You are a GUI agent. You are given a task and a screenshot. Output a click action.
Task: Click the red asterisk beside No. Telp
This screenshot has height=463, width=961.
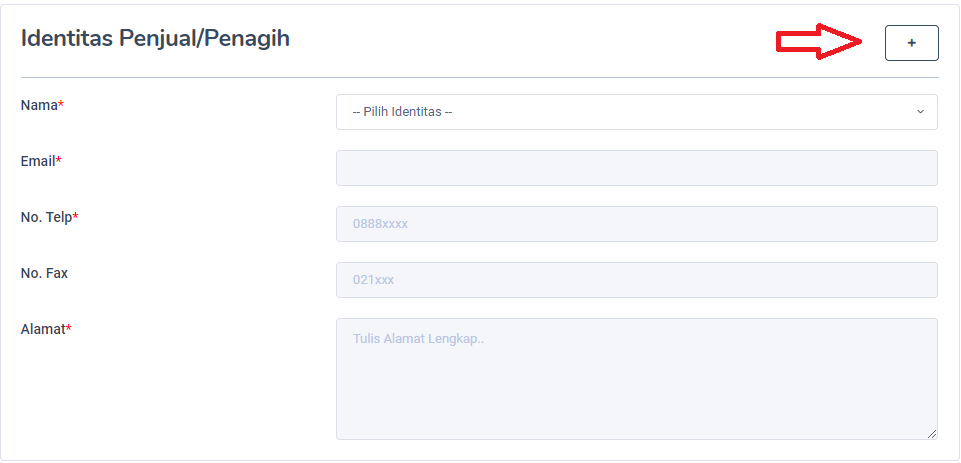point(76,217)
